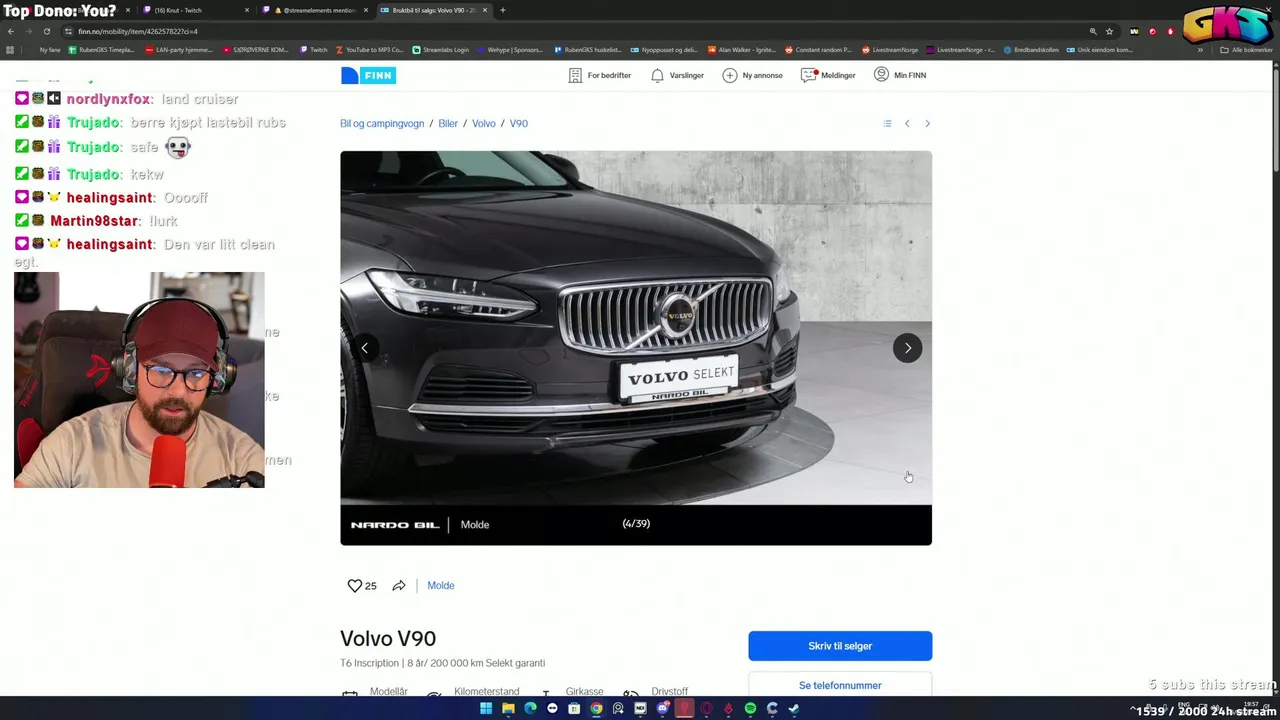Click Se telefonnummer button
This screenshot has width=1280, height=720.
click(840, 685)
